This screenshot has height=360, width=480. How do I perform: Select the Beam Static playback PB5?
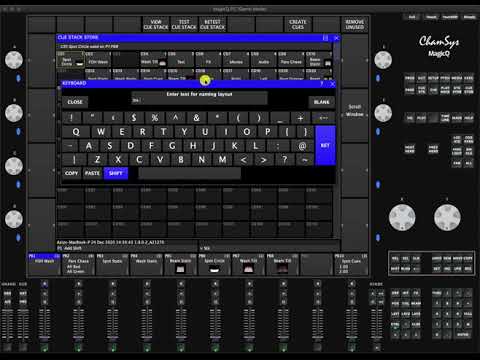(x=180, y=264)
